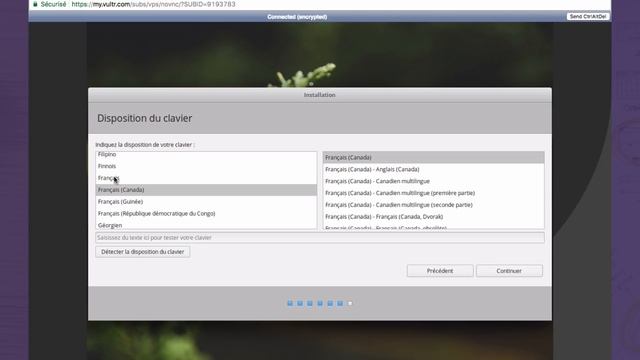
Task: Choose the Canadien multilingue variant
Action: (x=433, y=181)
